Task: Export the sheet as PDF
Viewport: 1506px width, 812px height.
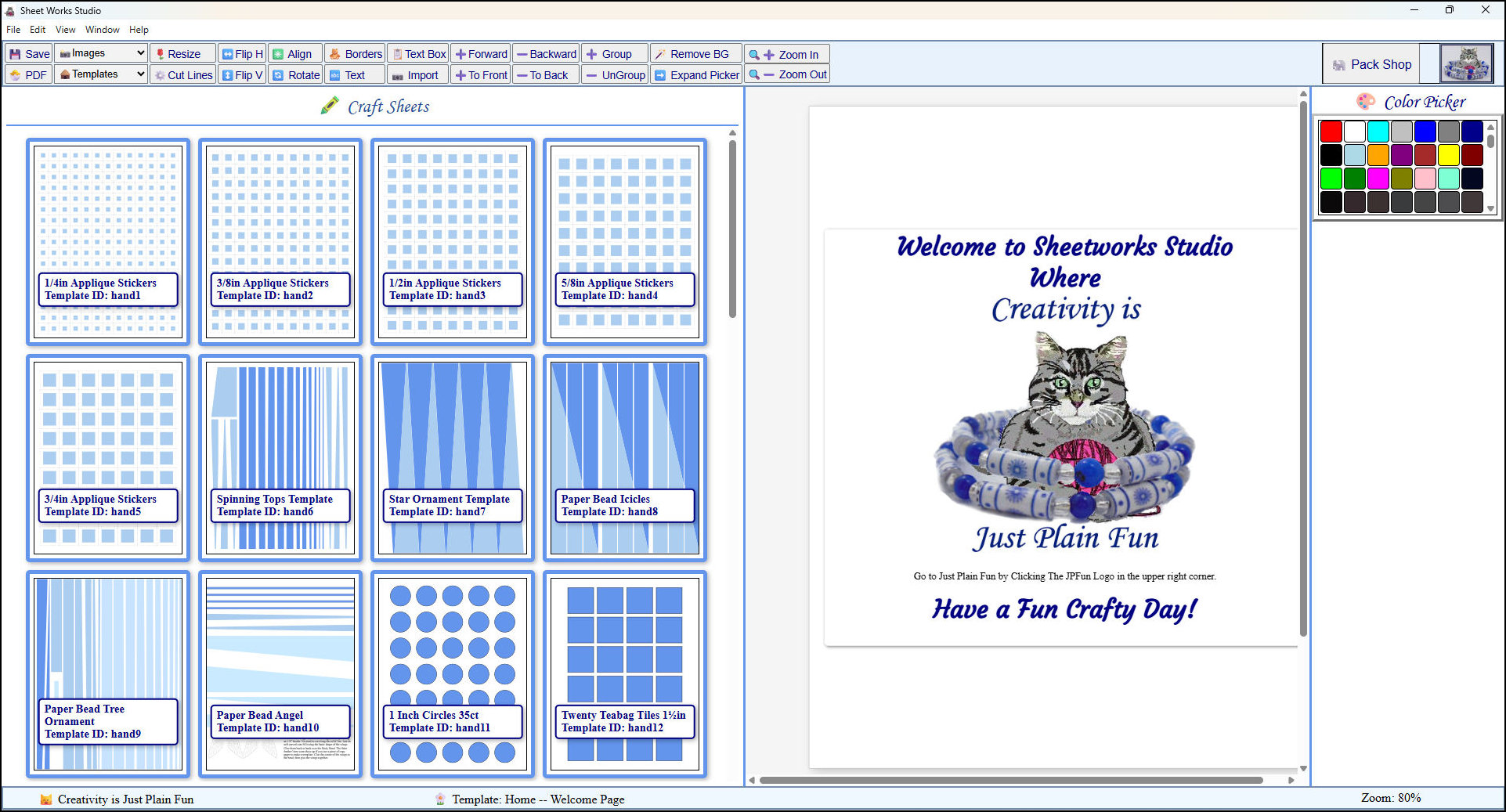Action: click(27, 74)
